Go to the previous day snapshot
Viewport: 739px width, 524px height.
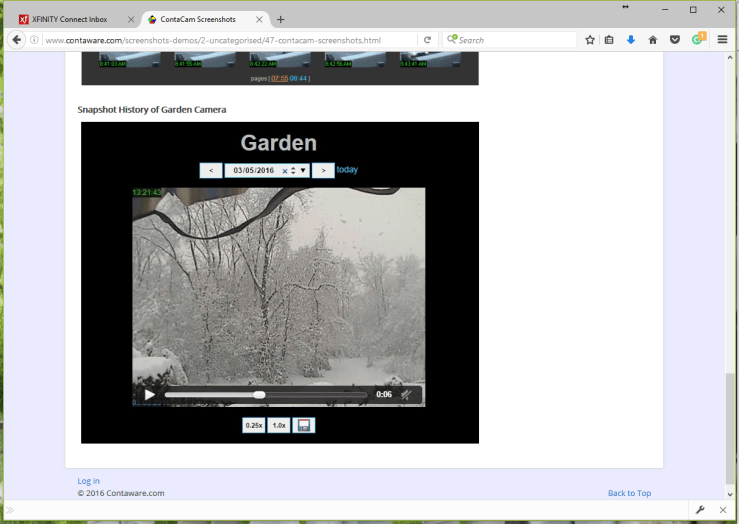coord(210,171)
